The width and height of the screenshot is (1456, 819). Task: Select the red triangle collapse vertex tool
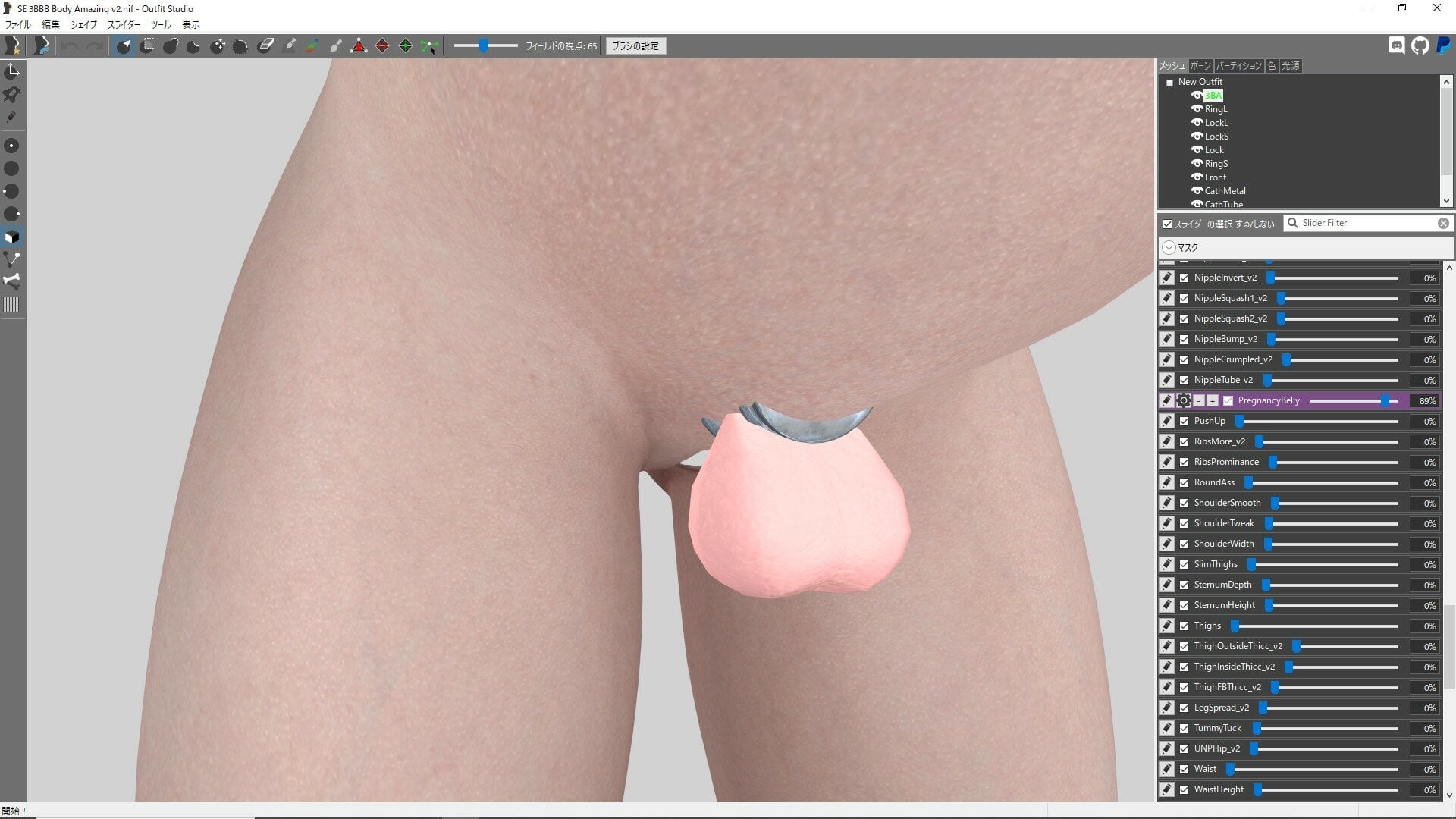(x=359, y=46)
